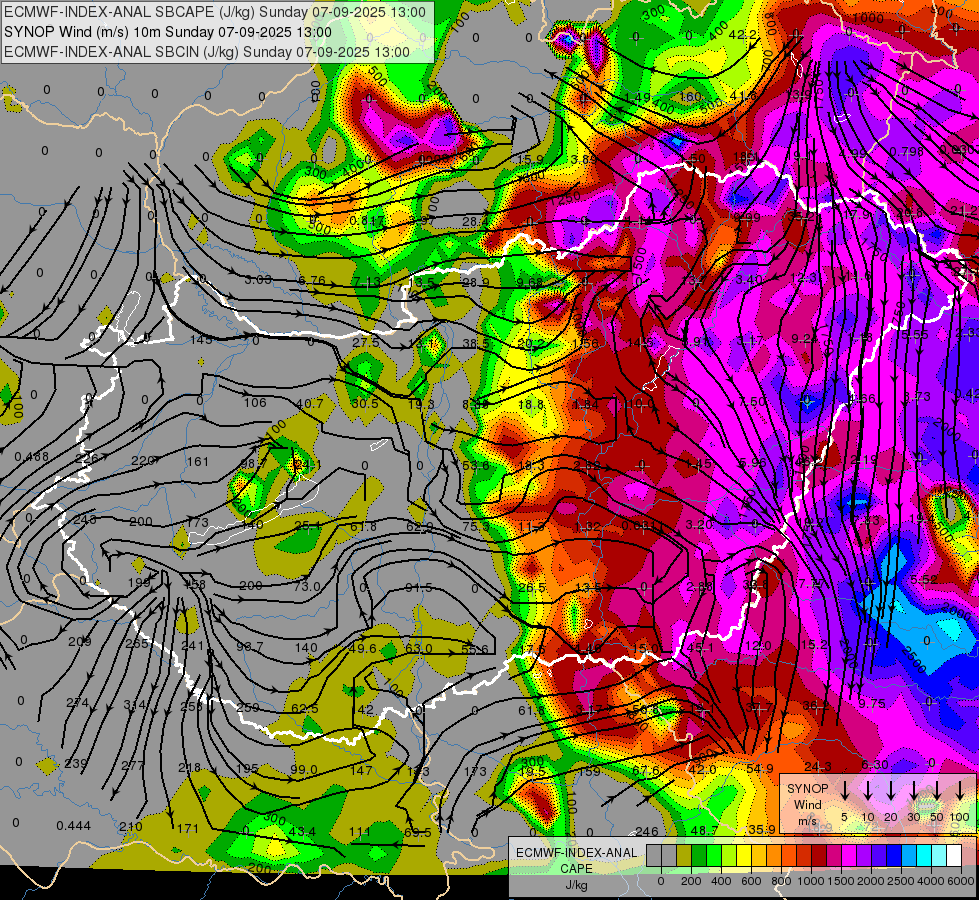Click the pure blue CAPE legend swatch
The height and width of the screenshot is (900, 979).
(893, 856)
